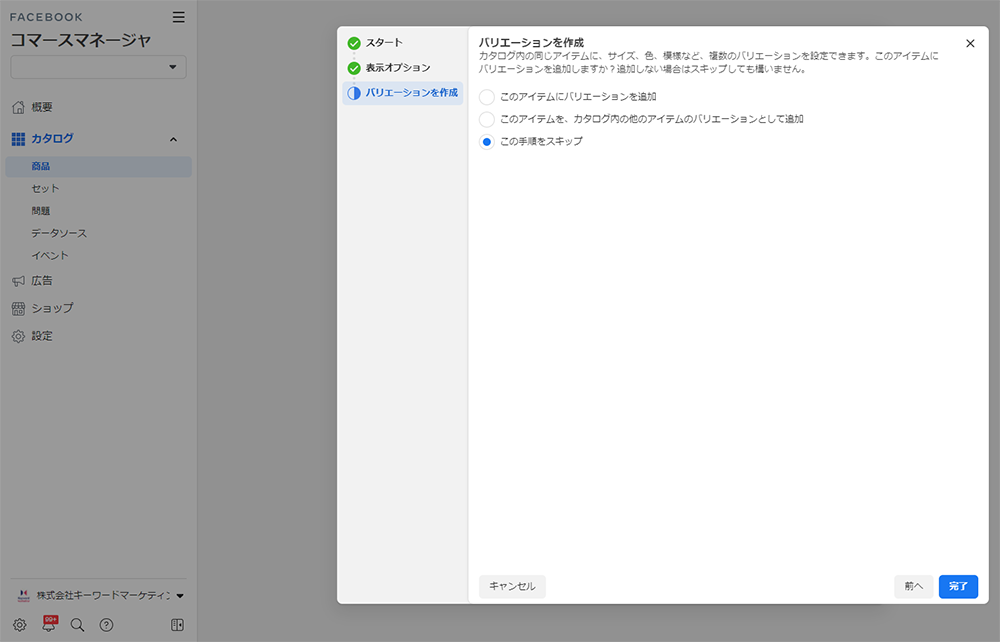Image resolution: width=1000 pixels, height=642 pixels.
Task: Click the コマースマネージャ title
Action: 81,40
